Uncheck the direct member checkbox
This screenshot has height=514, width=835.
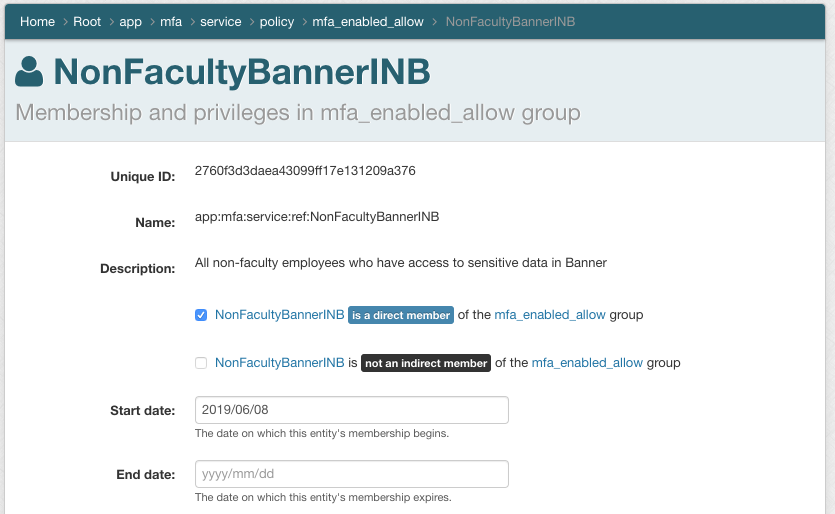coord(201,315)
